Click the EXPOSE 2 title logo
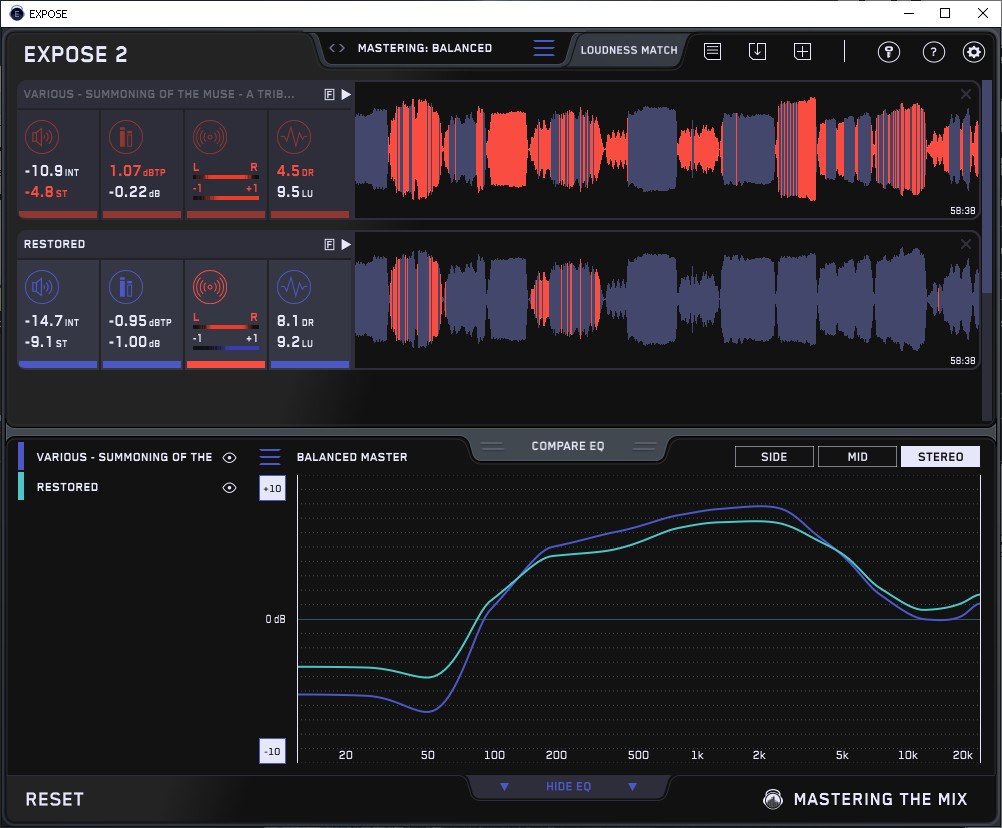 point(75,54)
